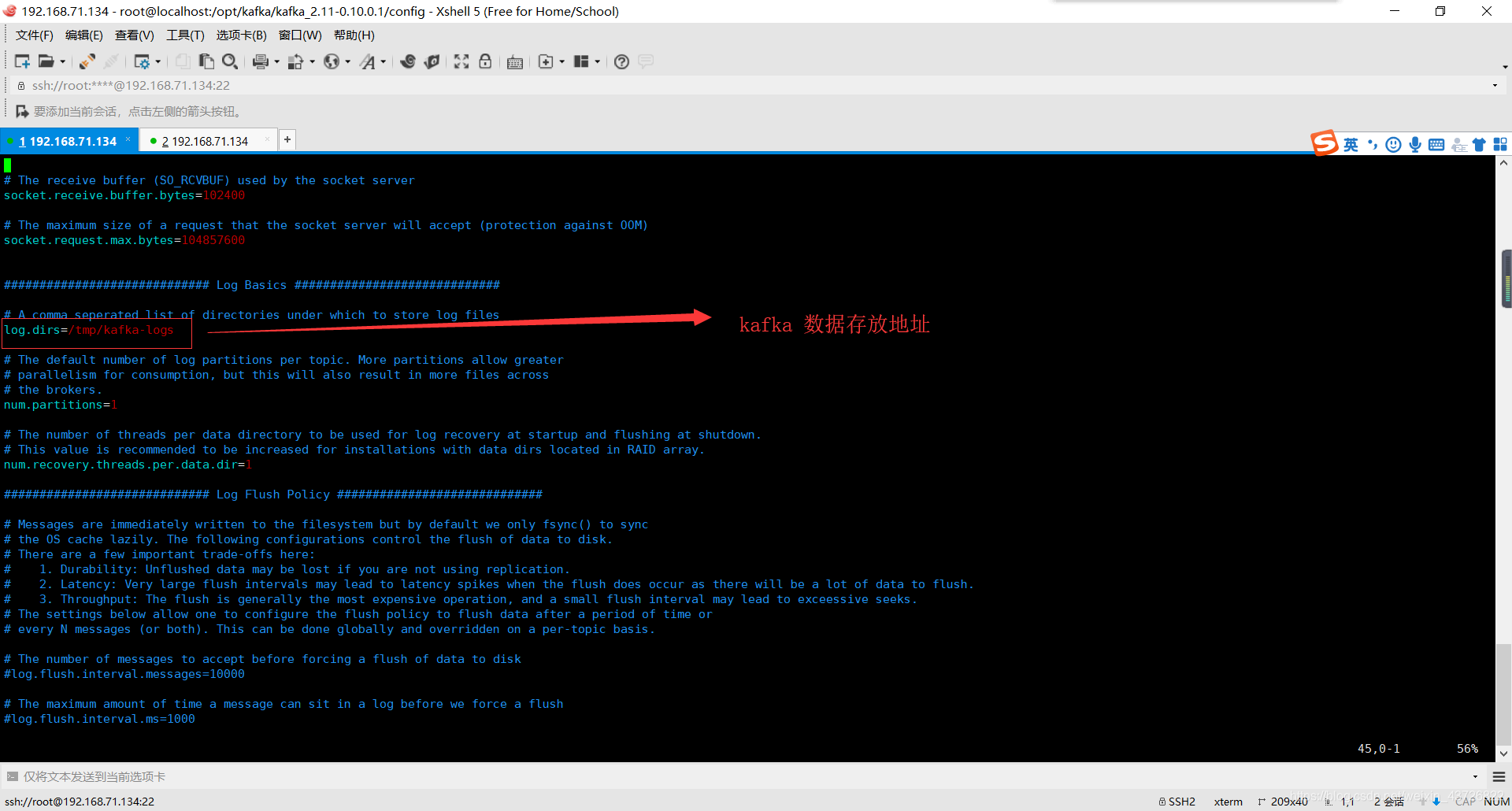Close the second session tab
Screen dimensions: 1512x811
click(x=268, y=139)
